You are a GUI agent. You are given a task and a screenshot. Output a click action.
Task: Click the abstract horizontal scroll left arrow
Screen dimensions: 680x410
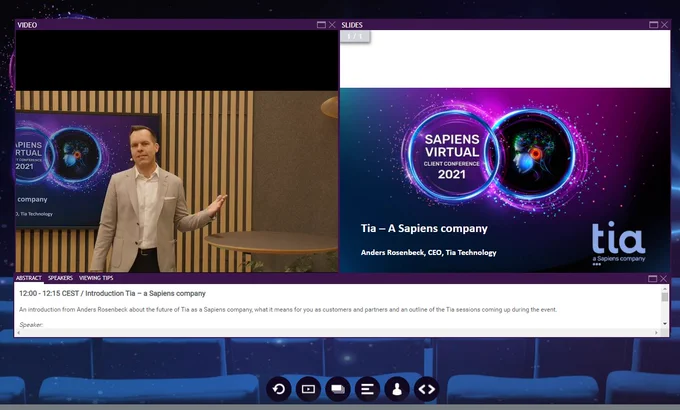tap(18, 333)
